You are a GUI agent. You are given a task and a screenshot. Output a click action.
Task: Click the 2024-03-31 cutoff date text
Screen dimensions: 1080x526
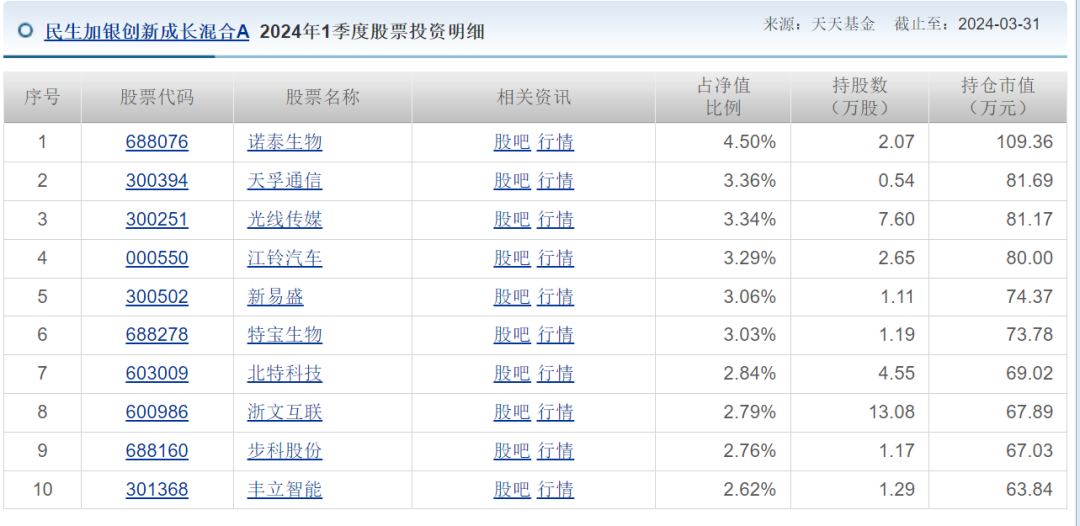tap(999, 24)
